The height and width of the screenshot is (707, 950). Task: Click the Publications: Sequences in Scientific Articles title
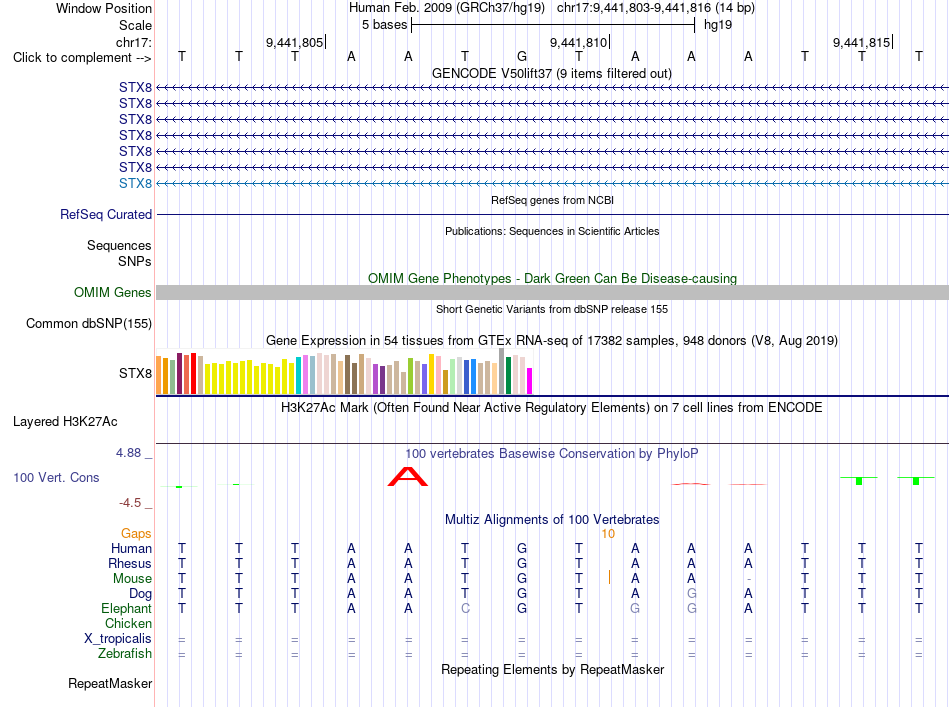pyautogui.click(x=552, y=231)
